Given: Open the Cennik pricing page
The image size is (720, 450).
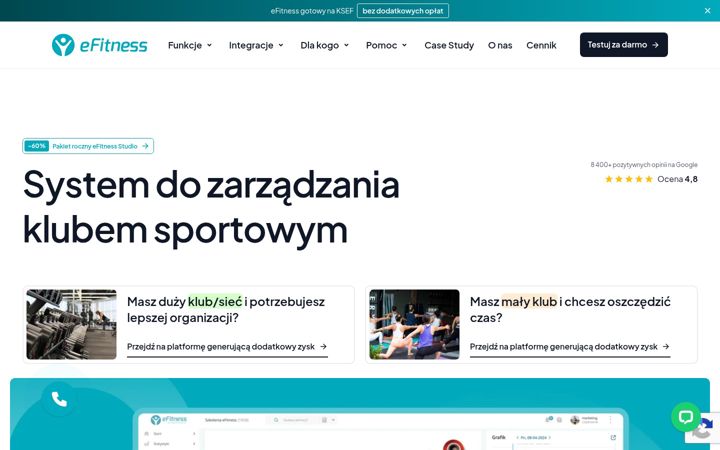Looking at the screenshot, I should (541, 45).
